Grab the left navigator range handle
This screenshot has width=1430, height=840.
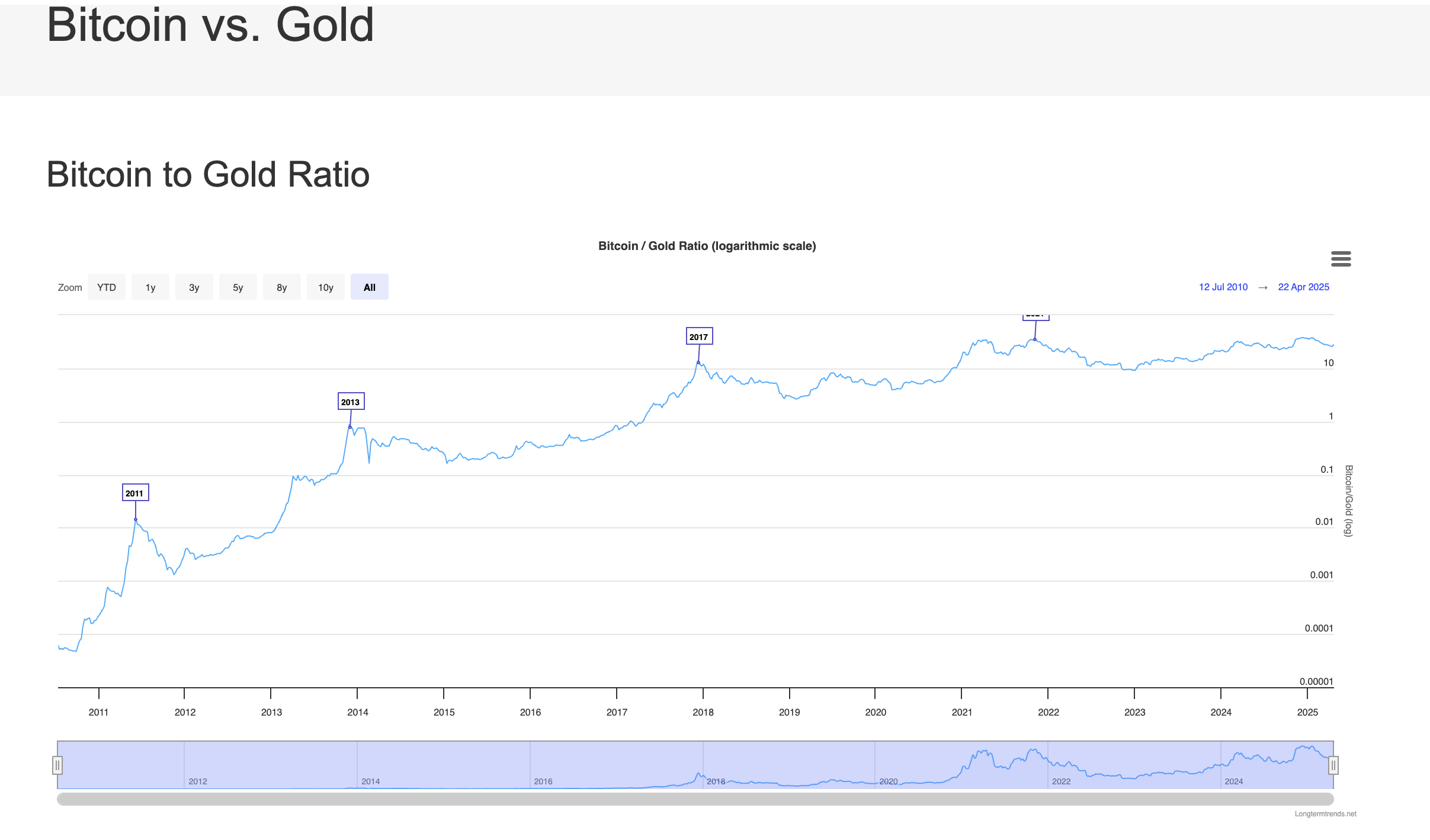(57, 765)
